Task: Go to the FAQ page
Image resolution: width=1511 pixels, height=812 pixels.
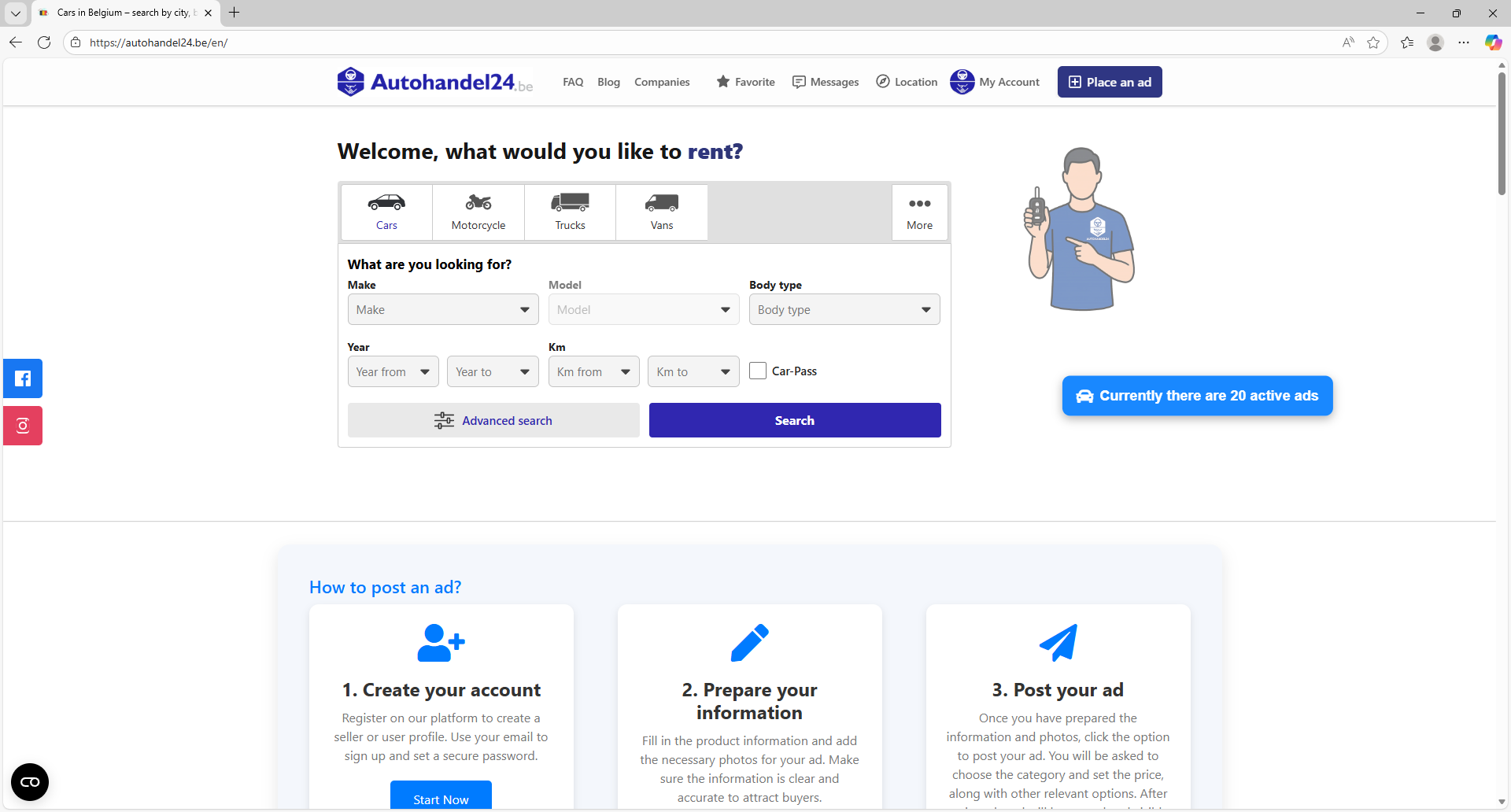Action: 573,82
